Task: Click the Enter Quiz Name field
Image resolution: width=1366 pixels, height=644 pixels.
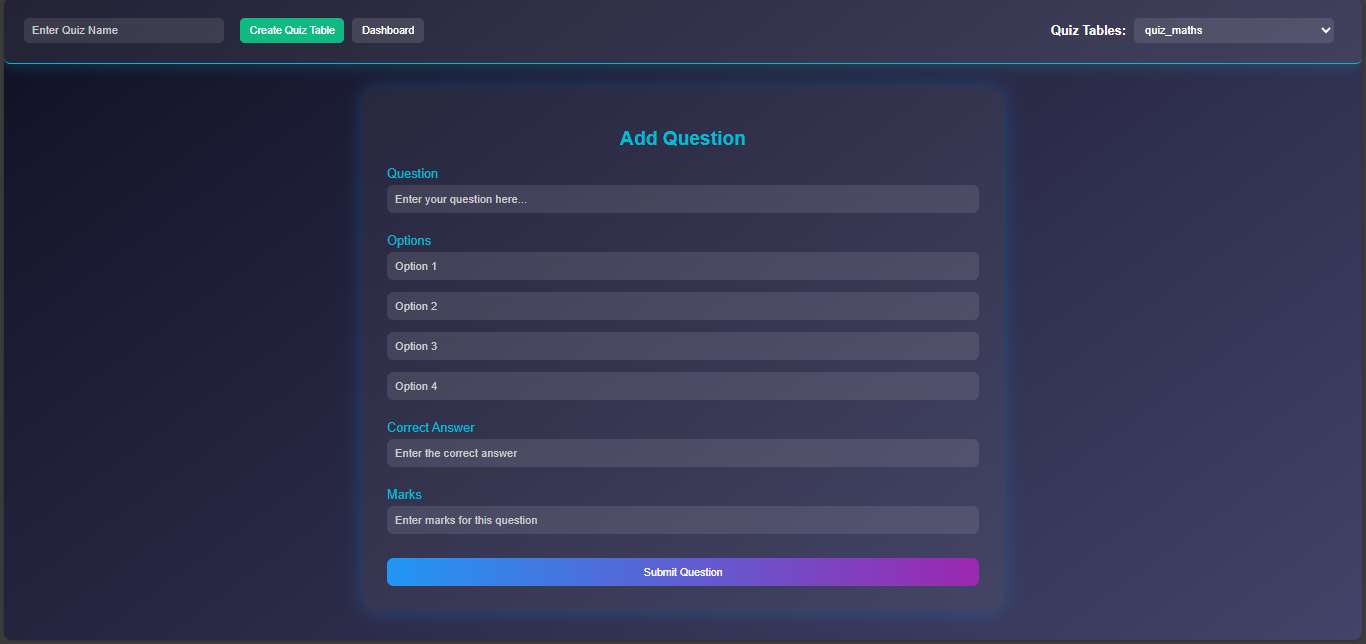Action: tap(123, 30)
